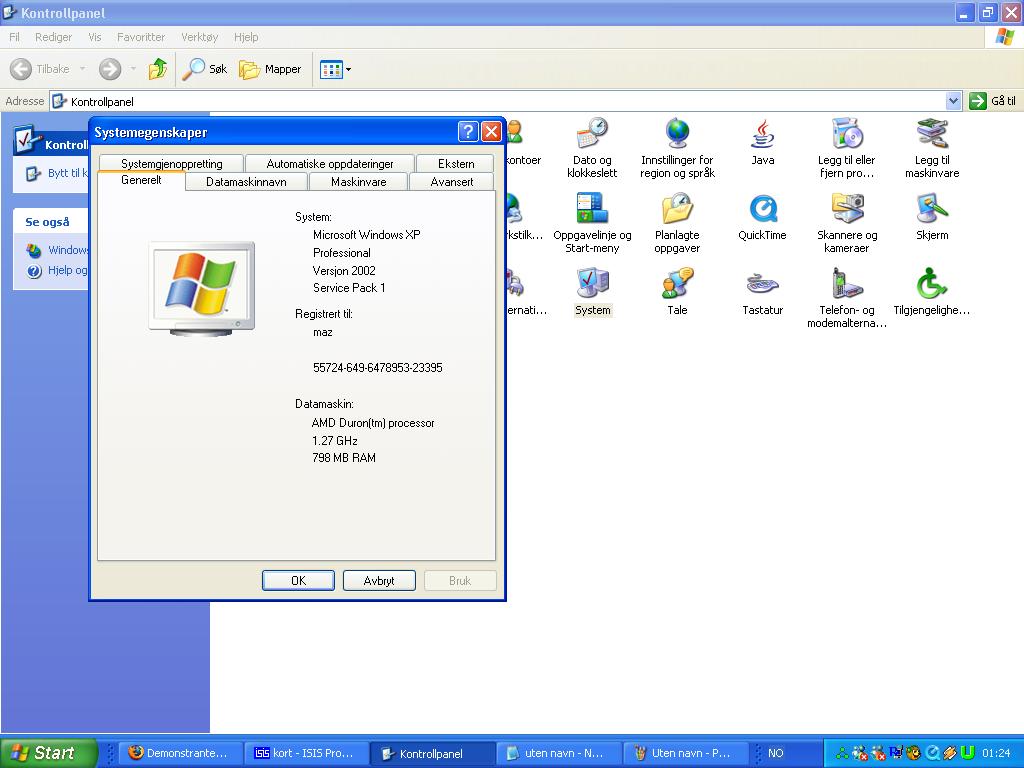
Task: Switch to kort - ISIS Pro taskbar item
Action: (x=307, y=753)
